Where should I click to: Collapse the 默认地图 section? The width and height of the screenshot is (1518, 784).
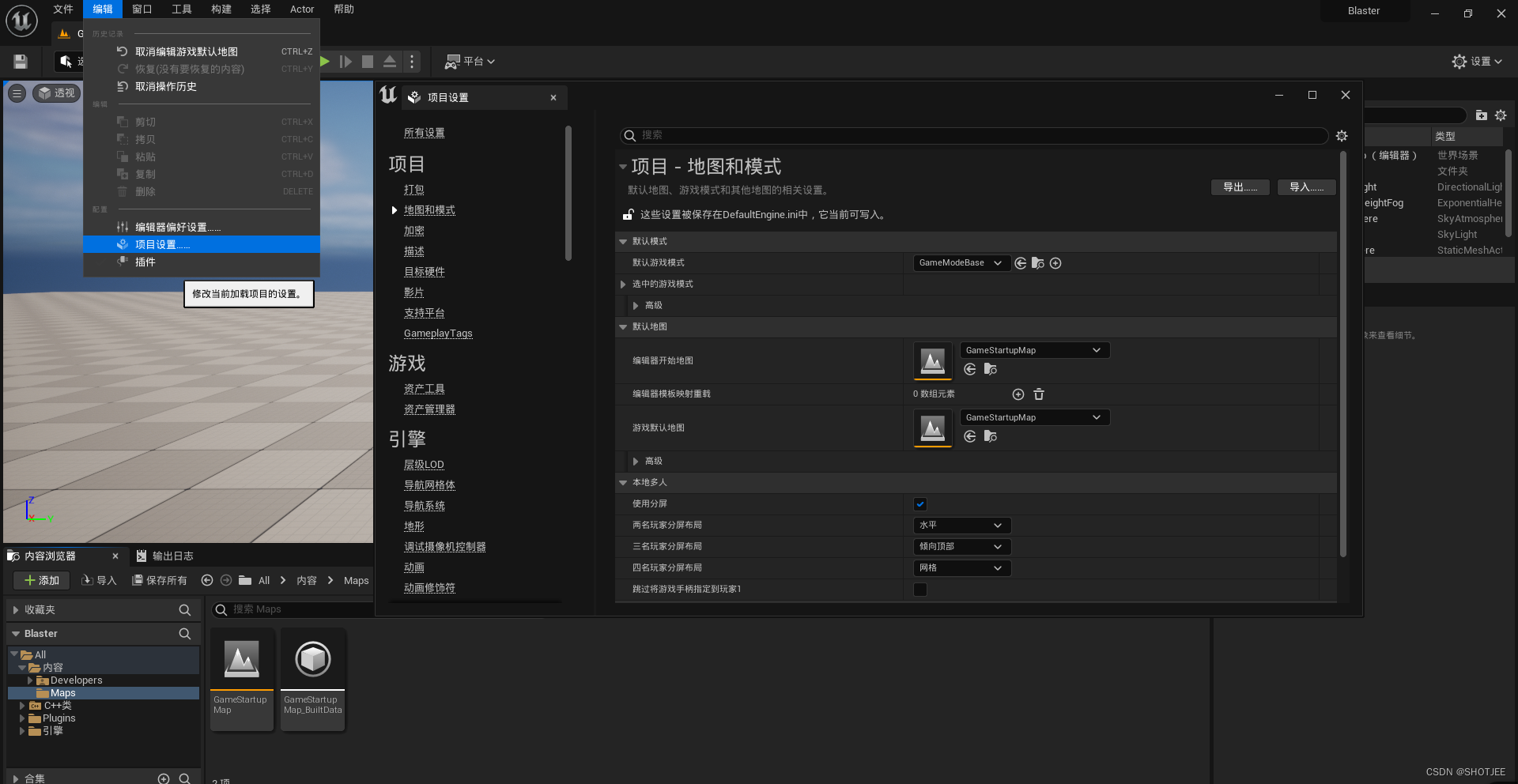[x=623, y=326]
